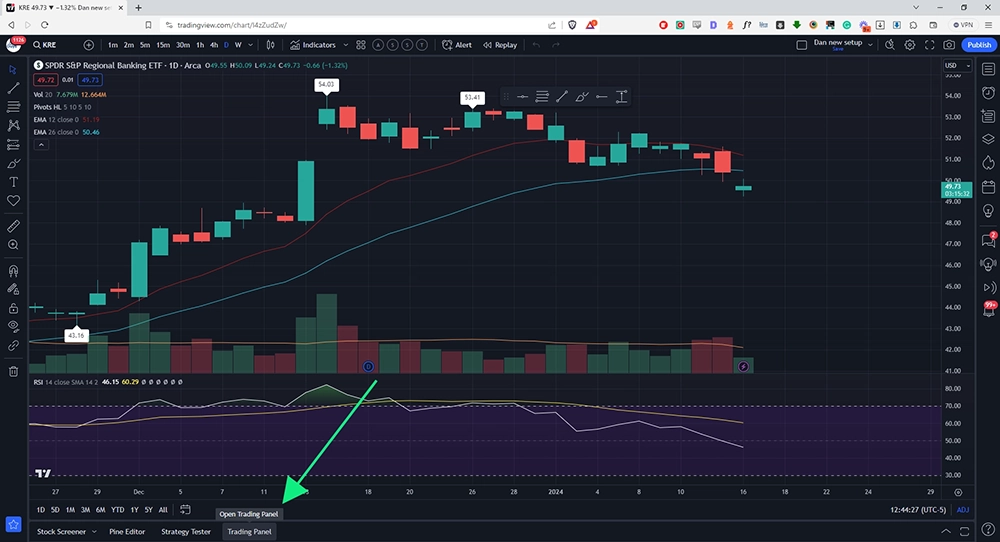The image size is (1000, 542).
Task: Select the ruler Measure tool
Action: coord(13,226)
